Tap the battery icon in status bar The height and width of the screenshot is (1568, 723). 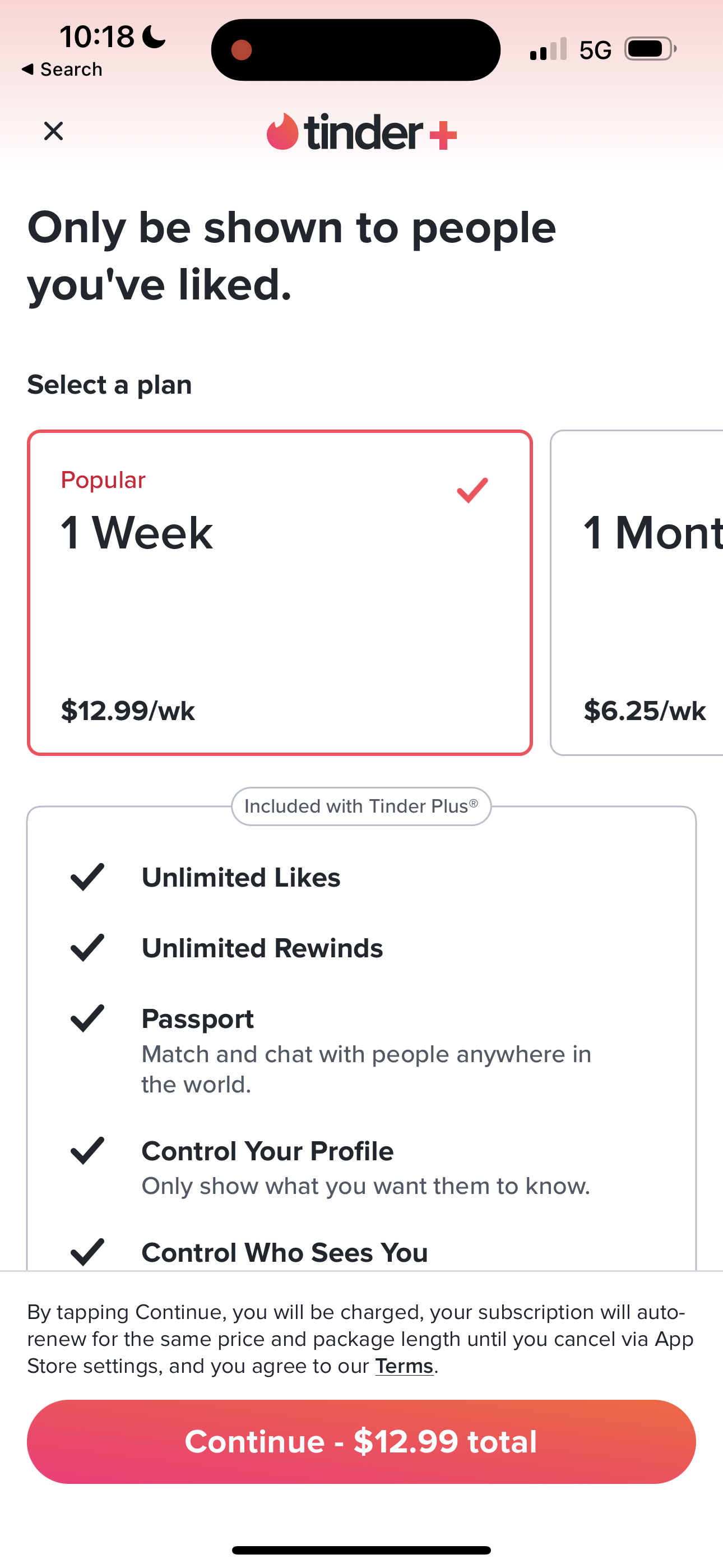coord(650,49)
